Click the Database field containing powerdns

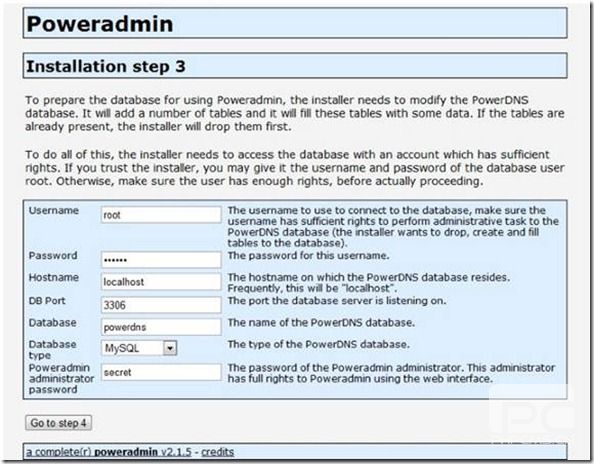coord(161,327)
